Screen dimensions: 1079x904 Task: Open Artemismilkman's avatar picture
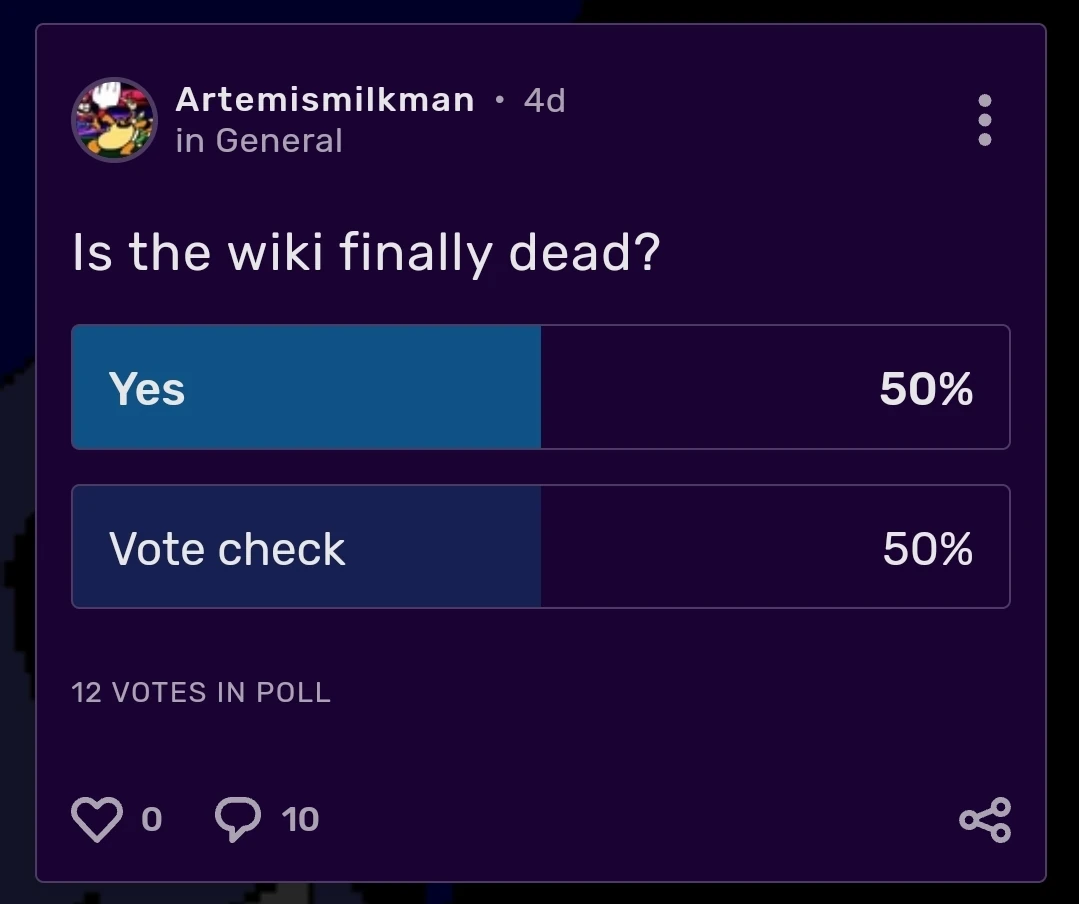(x=114, y=120)
